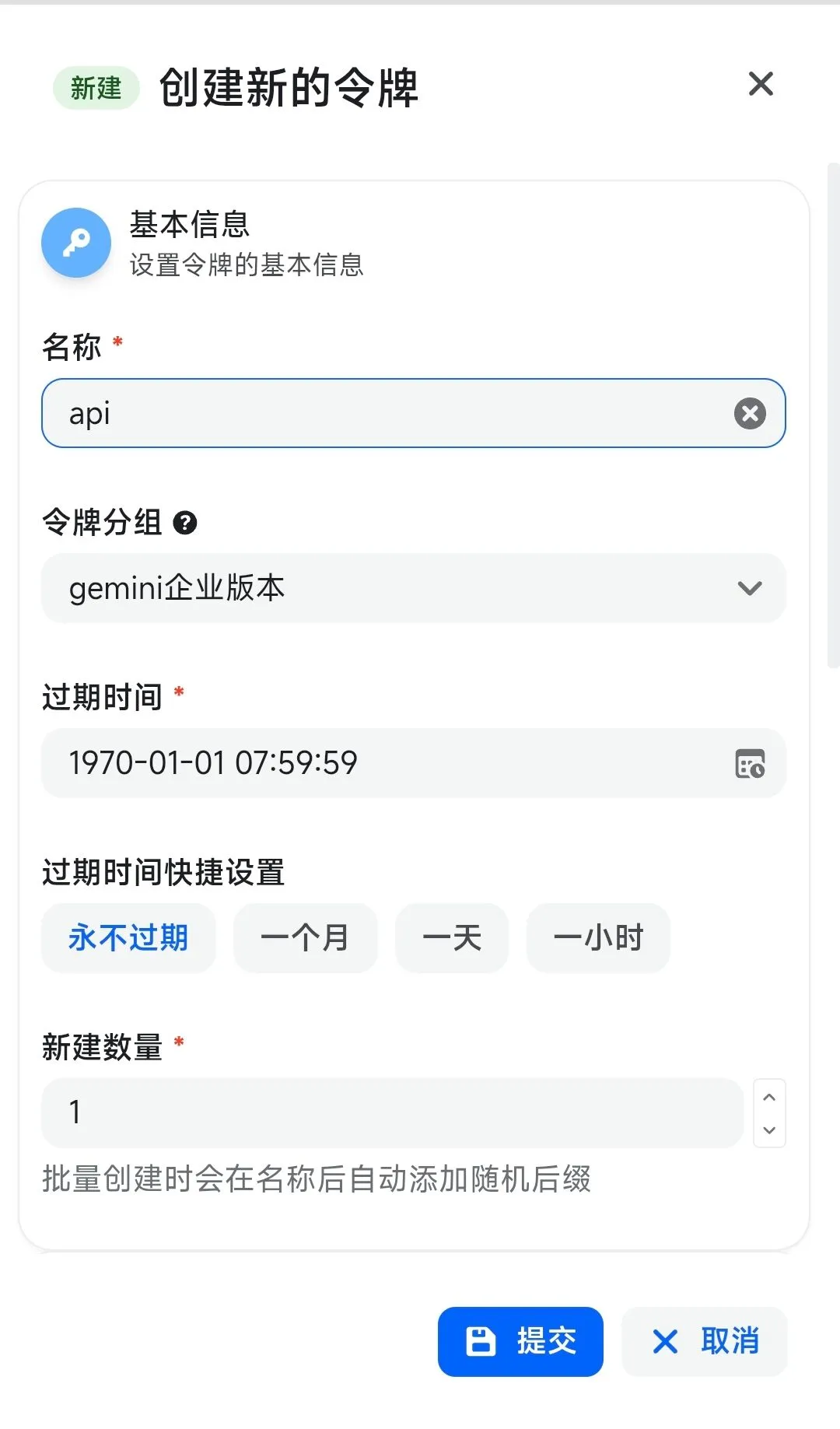Viewport: 840px width, 1429px height.
Task: Choose the 一小时 expiry shortcut
Action: (x=598, y=938)
